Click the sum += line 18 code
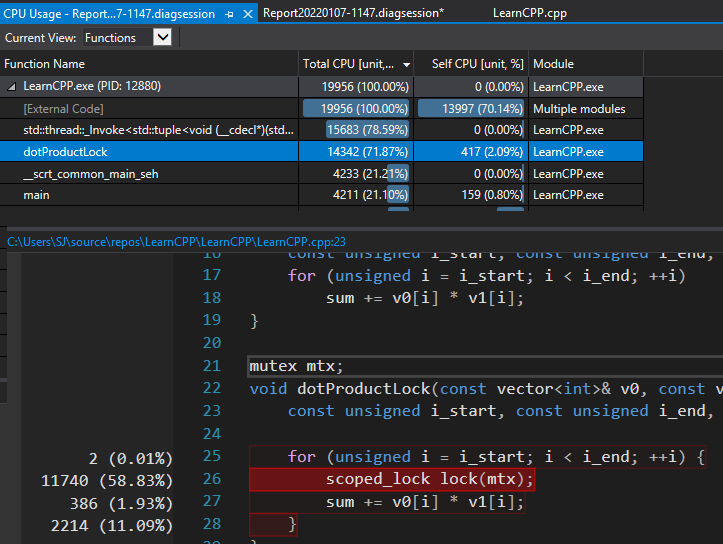The width and height of the screenshot is (723, 544). click(x=425, y=298)
